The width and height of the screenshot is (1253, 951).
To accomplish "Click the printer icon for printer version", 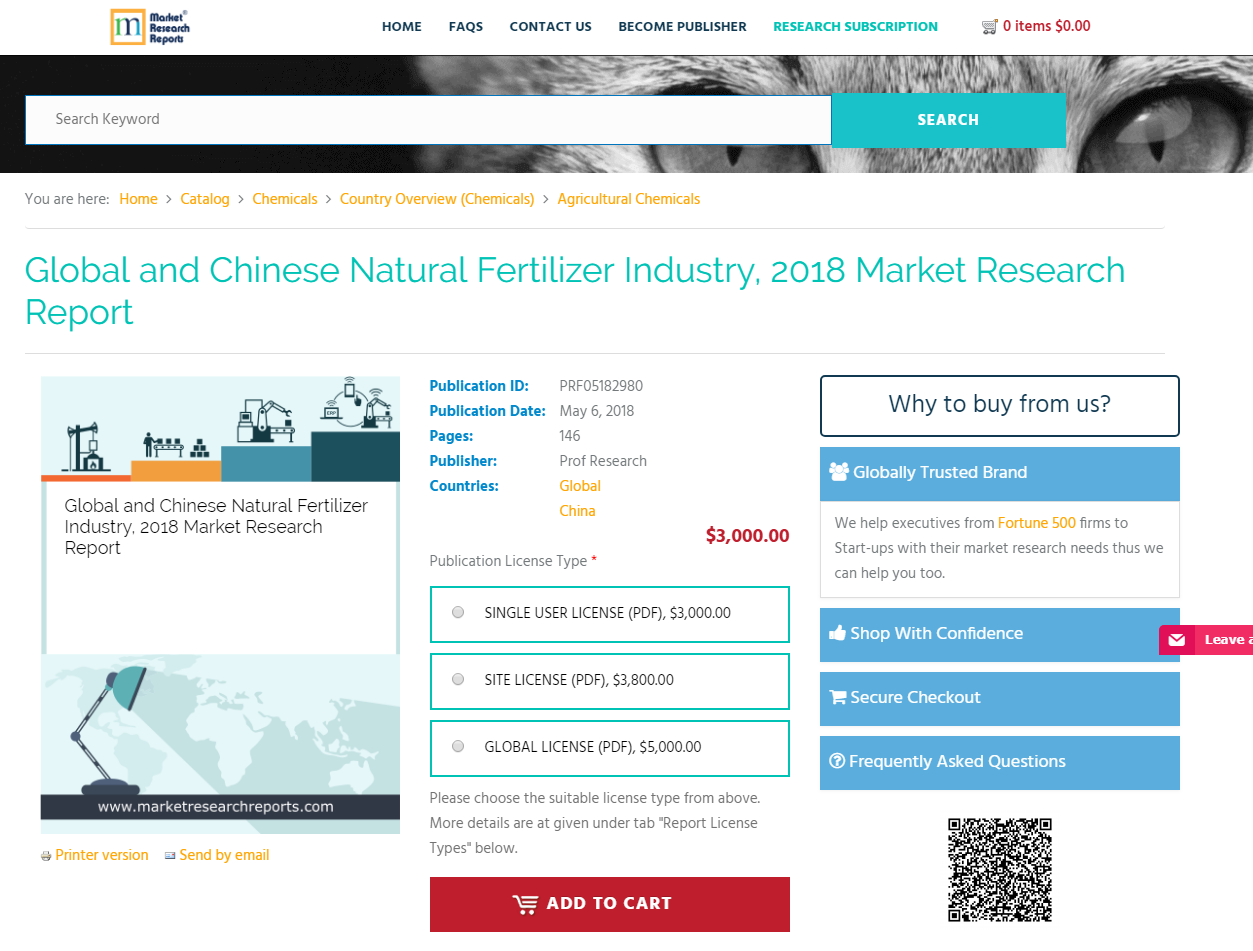I will [46, 855].
